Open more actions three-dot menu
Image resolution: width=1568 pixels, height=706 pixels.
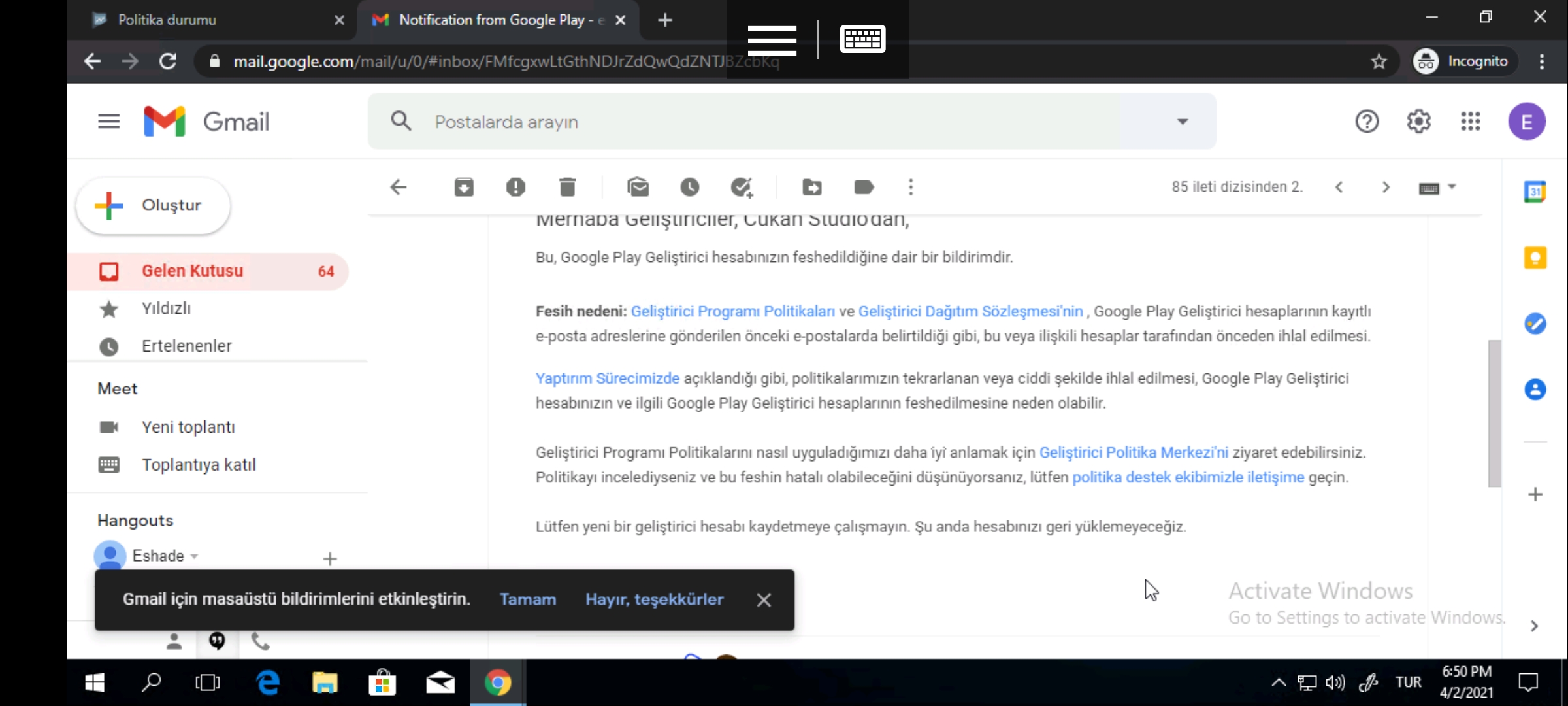[x=911, y=188]
